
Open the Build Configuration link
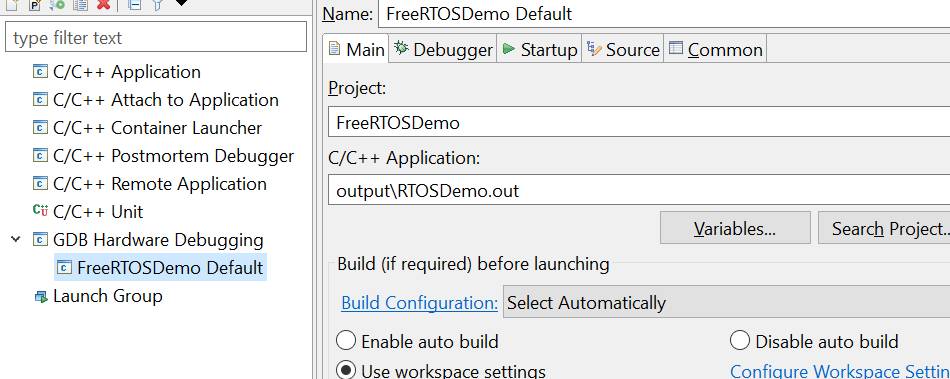(x=420, y=302)
